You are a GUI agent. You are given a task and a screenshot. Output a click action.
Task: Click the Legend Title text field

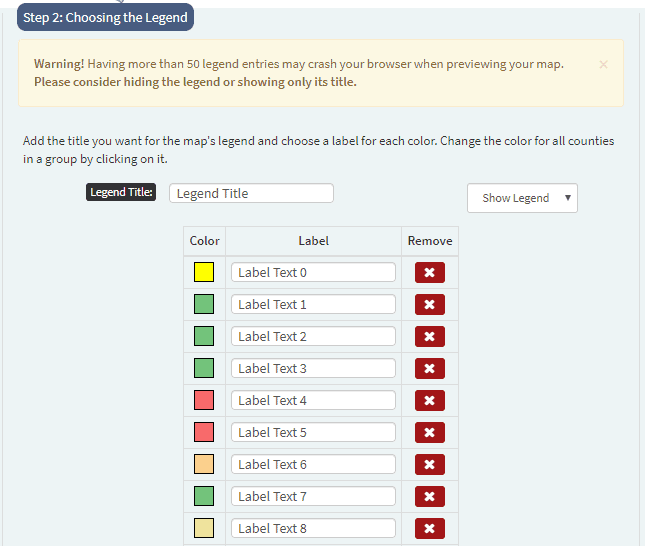pyautogui.click(x=251, y=193)
